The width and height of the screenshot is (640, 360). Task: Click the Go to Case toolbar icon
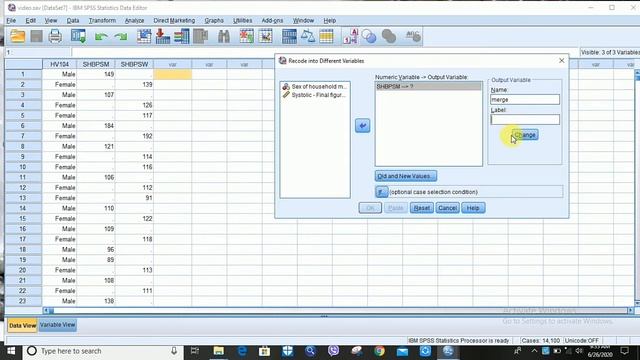[x=144, y=36]
